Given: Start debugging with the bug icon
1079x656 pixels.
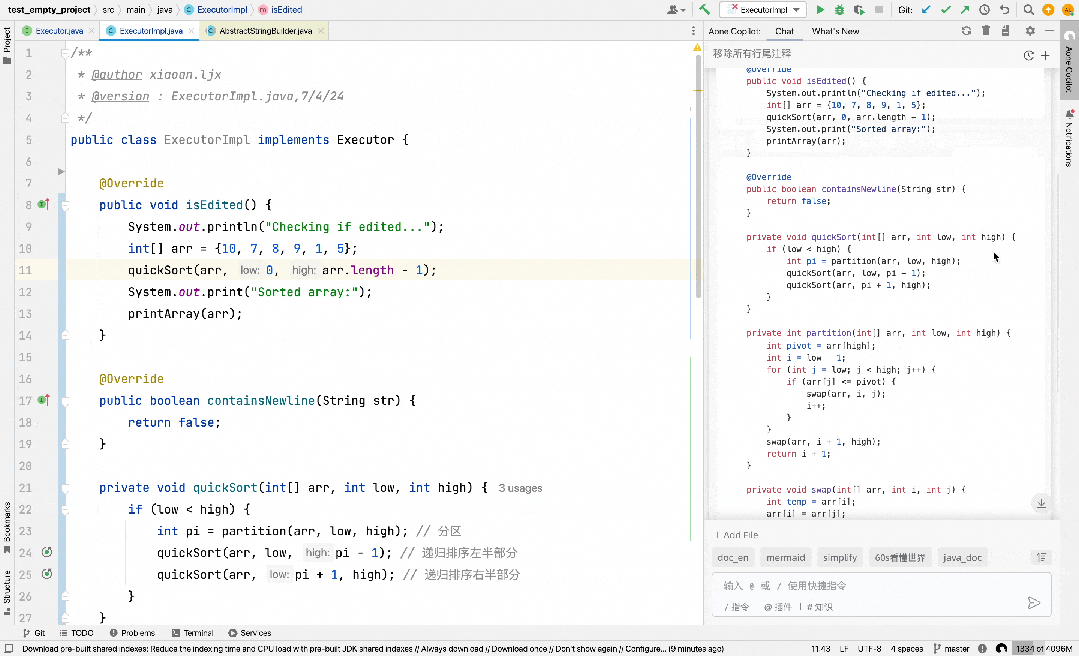Looking at the screenshot, I should (x=839, y=10).
